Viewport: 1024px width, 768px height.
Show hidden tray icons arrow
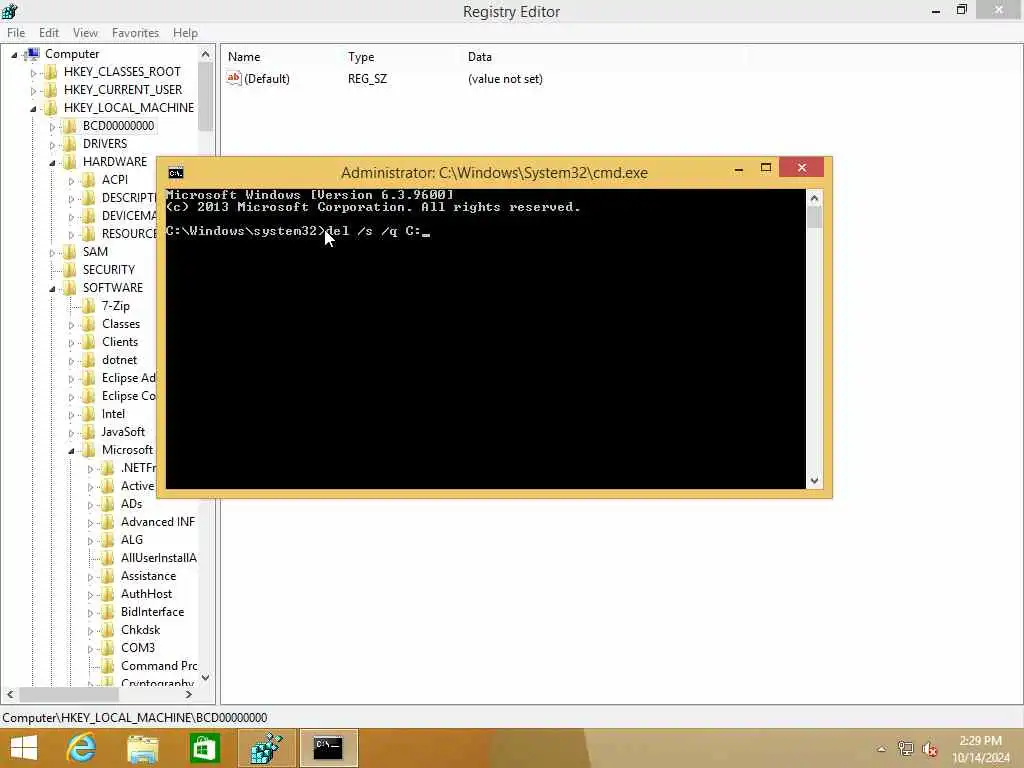click(881, 749)
